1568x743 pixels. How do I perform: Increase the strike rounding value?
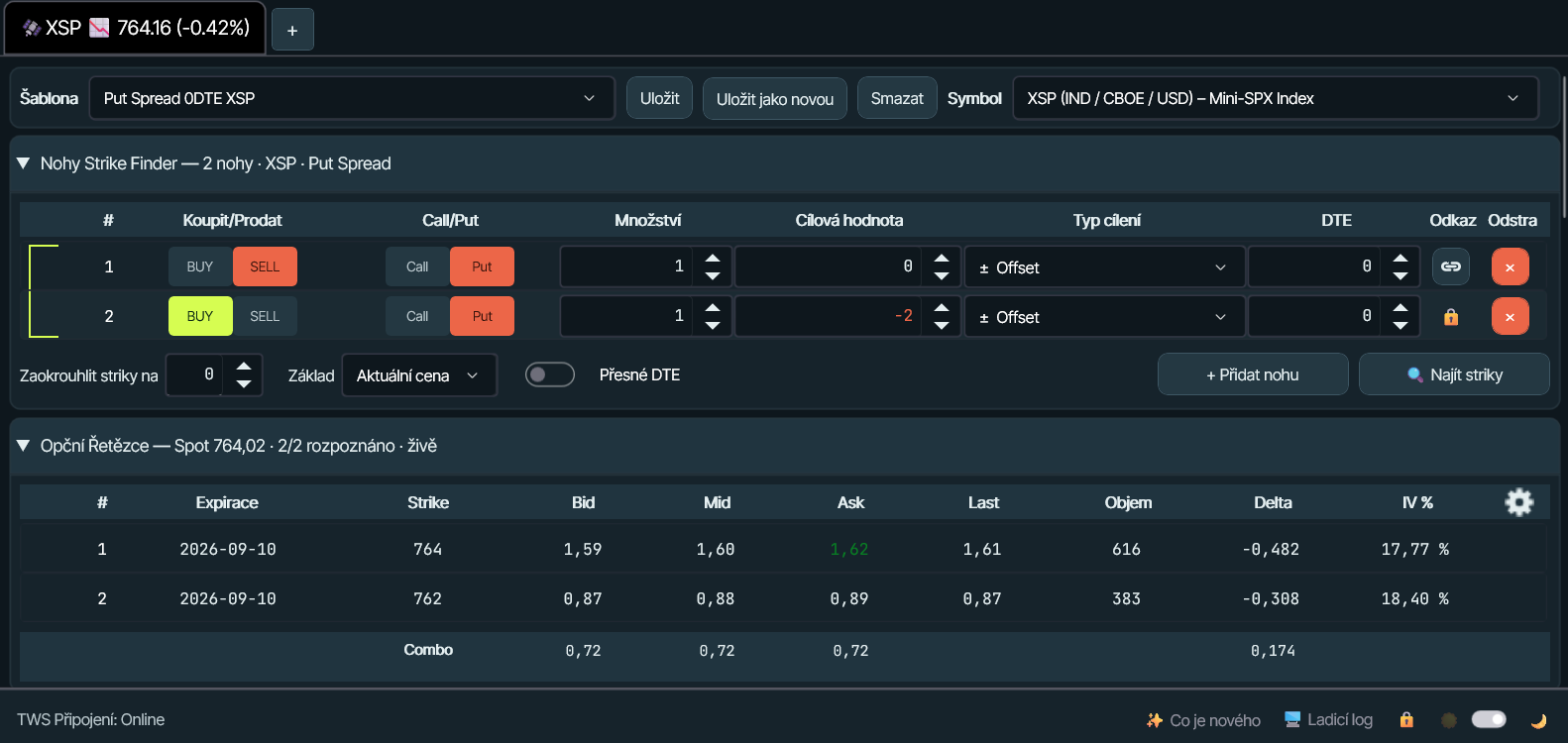244,366
